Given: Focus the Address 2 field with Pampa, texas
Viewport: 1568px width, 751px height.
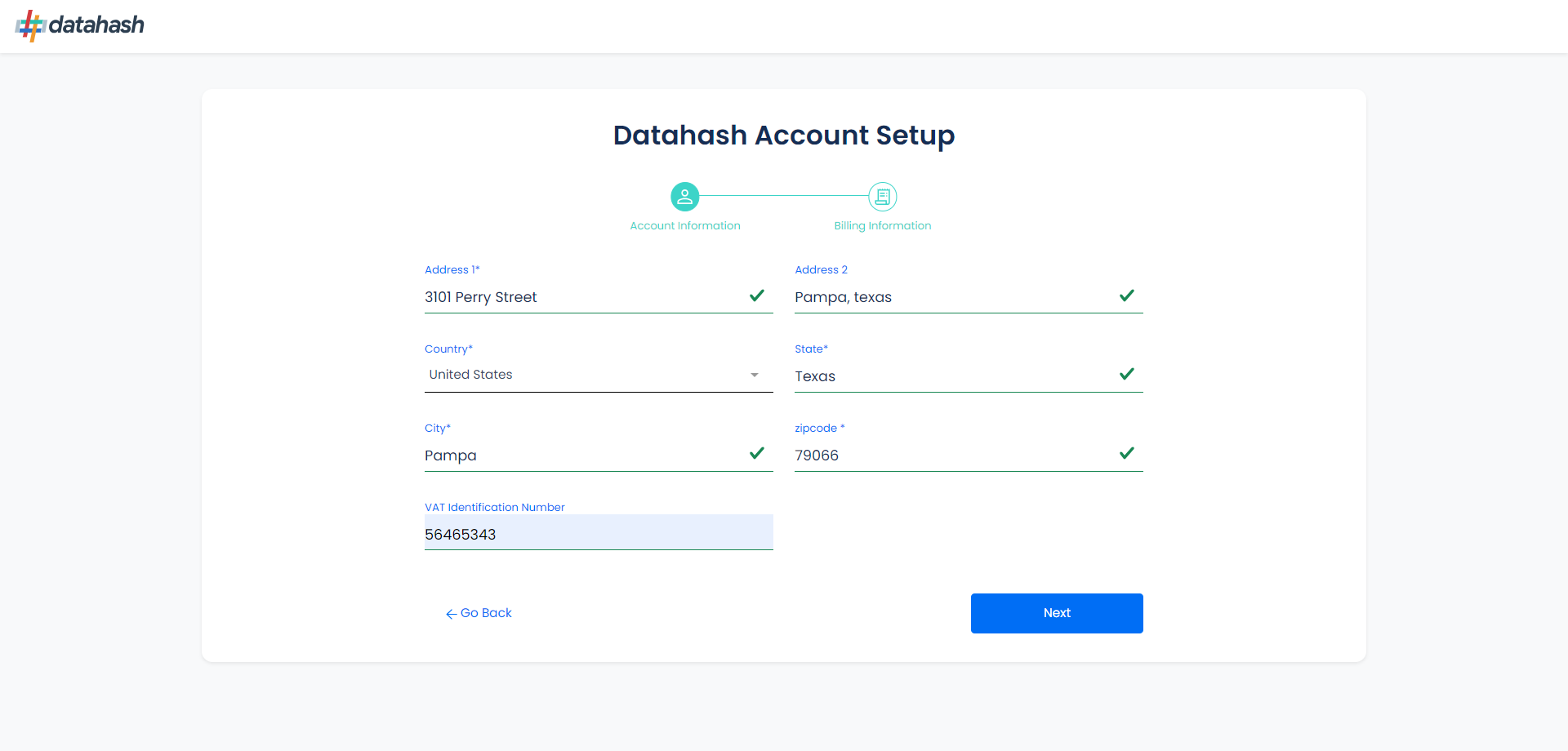Looking at the screenshot, I should (969, 297).
